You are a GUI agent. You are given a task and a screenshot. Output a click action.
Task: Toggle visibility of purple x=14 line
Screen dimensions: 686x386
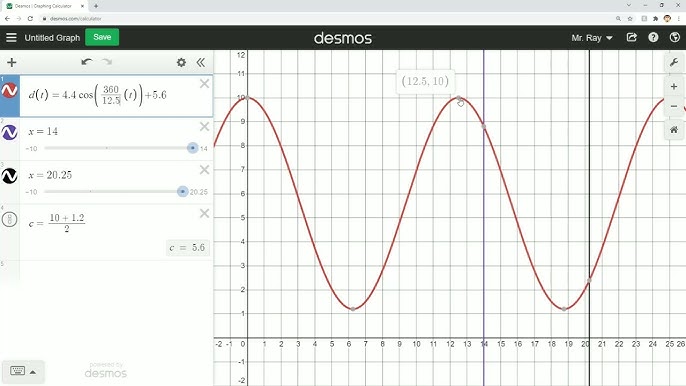pos(10,132)
